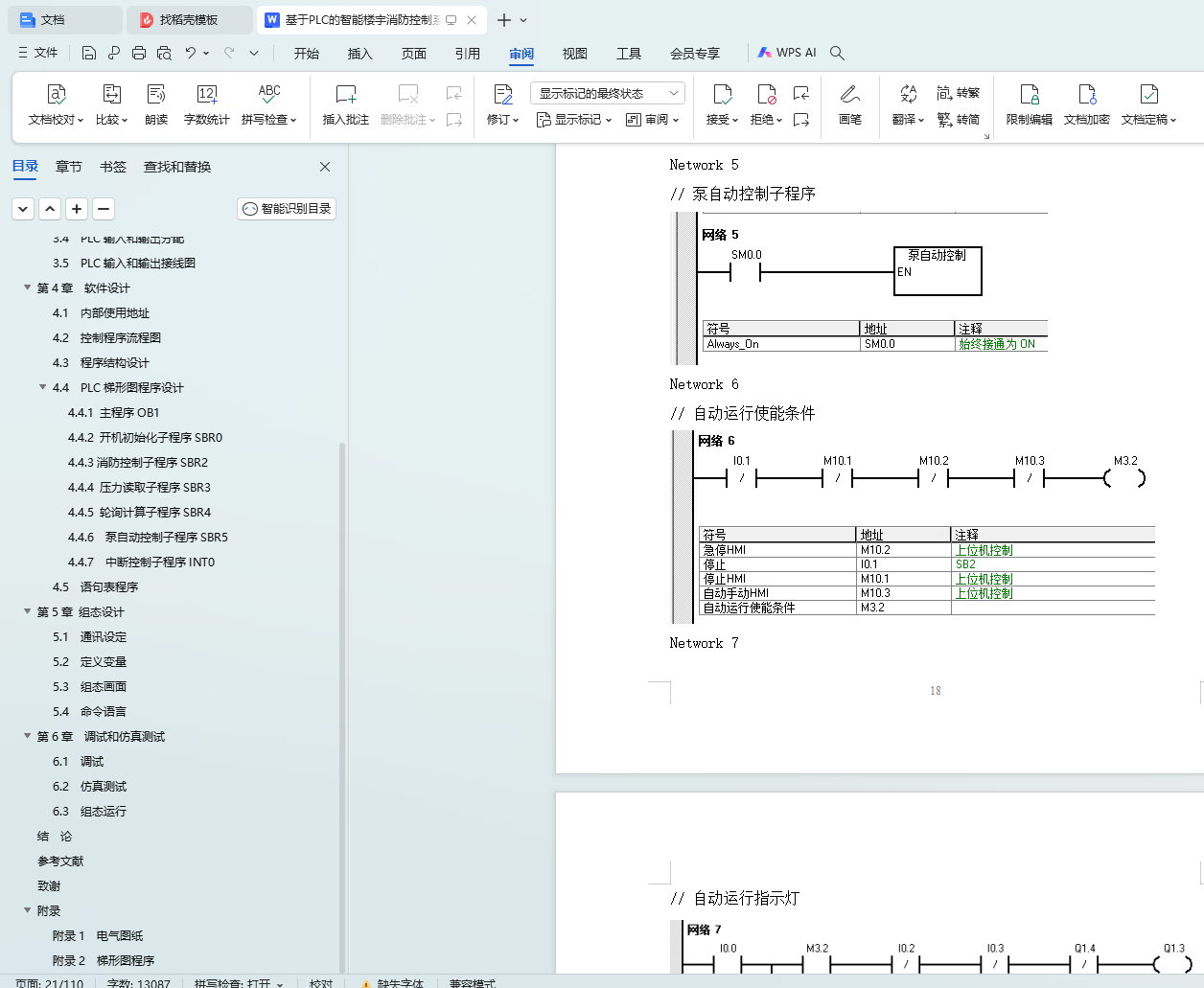Click the 页面 ribbon tab
The width and height of the screenshot is (1204, 988).
414,54
